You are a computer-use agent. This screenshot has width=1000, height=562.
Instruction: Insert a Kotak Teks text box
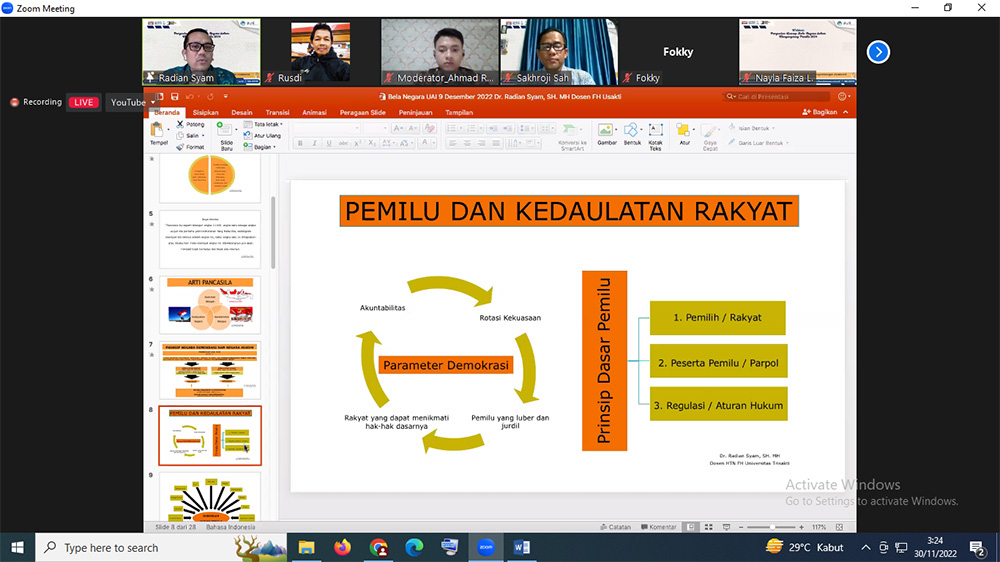(x=655, y=134)
